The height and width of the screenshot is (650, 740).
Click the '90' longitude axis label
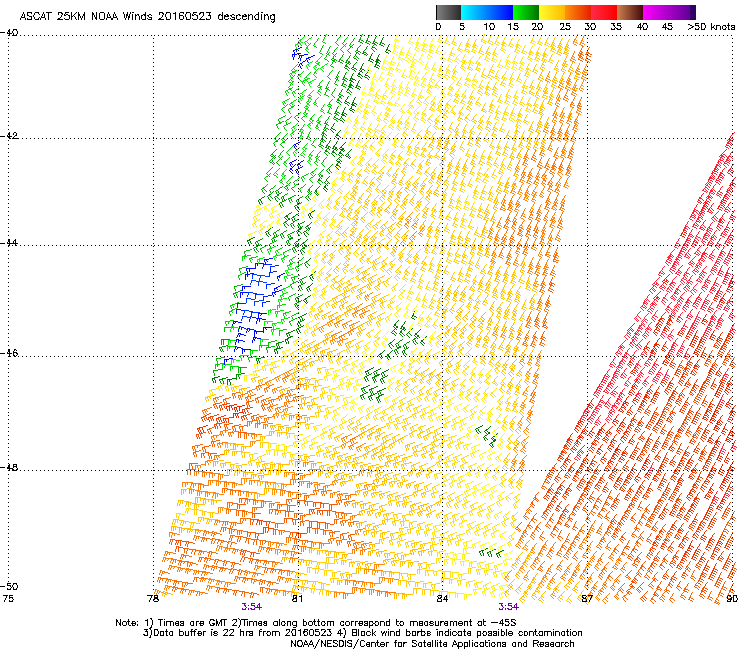pos(732,599)
